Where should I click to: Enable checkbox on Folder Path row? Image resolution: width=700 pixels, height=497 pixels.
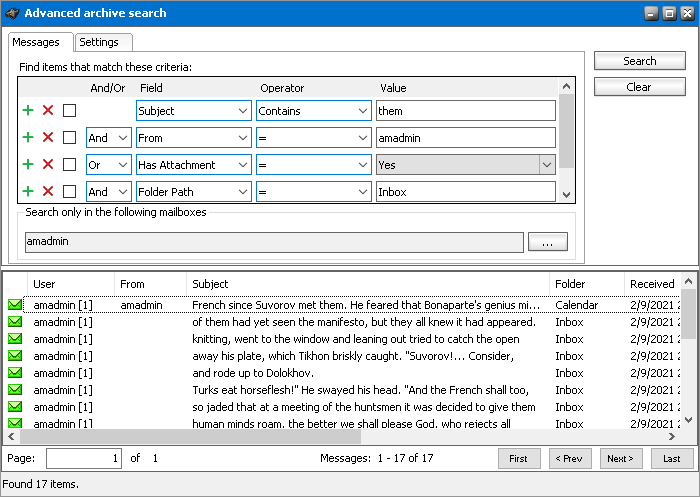coord(69,191)
